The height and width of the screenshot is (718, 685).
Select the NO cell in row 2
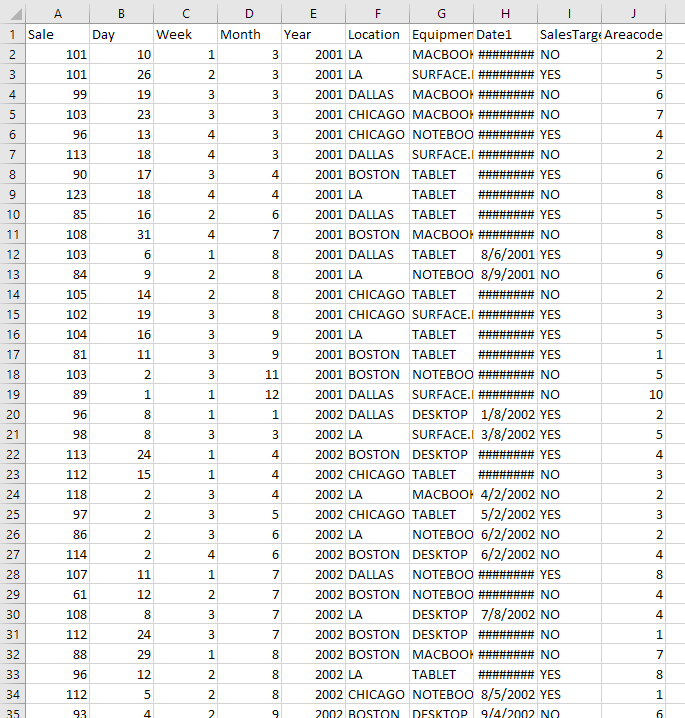coord(569,54)
